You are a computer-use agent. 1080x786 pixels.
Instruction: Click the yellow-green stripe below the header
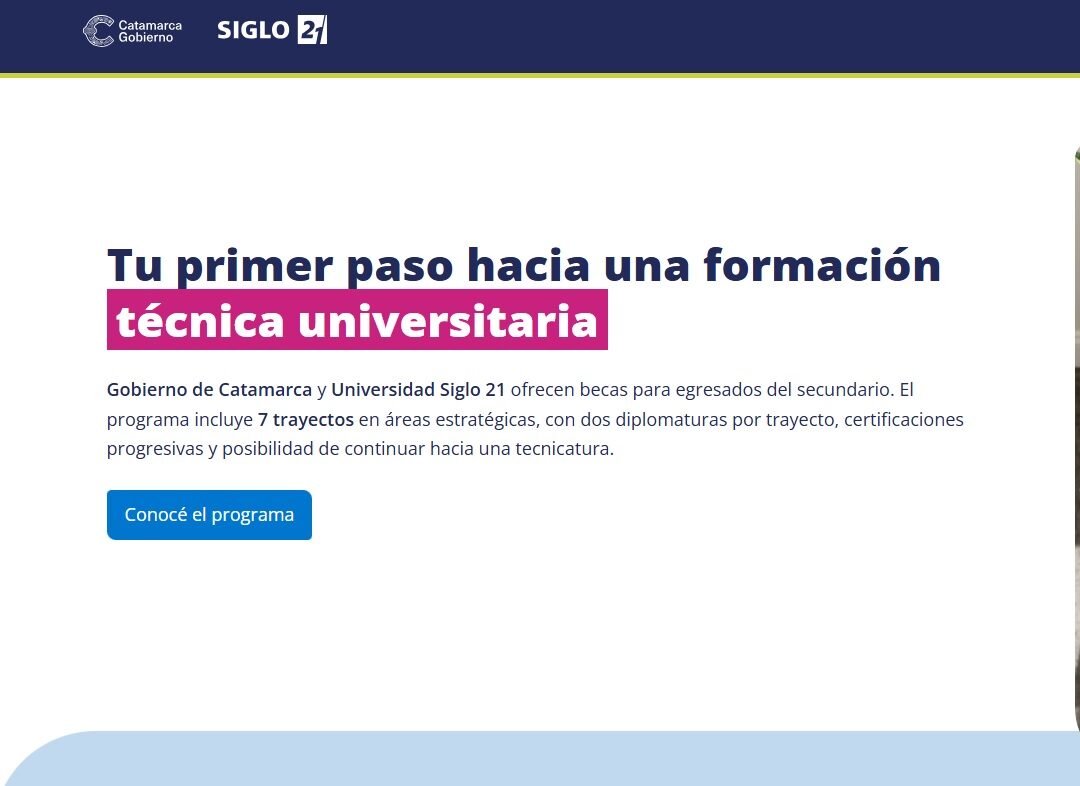tap(540, 75)
